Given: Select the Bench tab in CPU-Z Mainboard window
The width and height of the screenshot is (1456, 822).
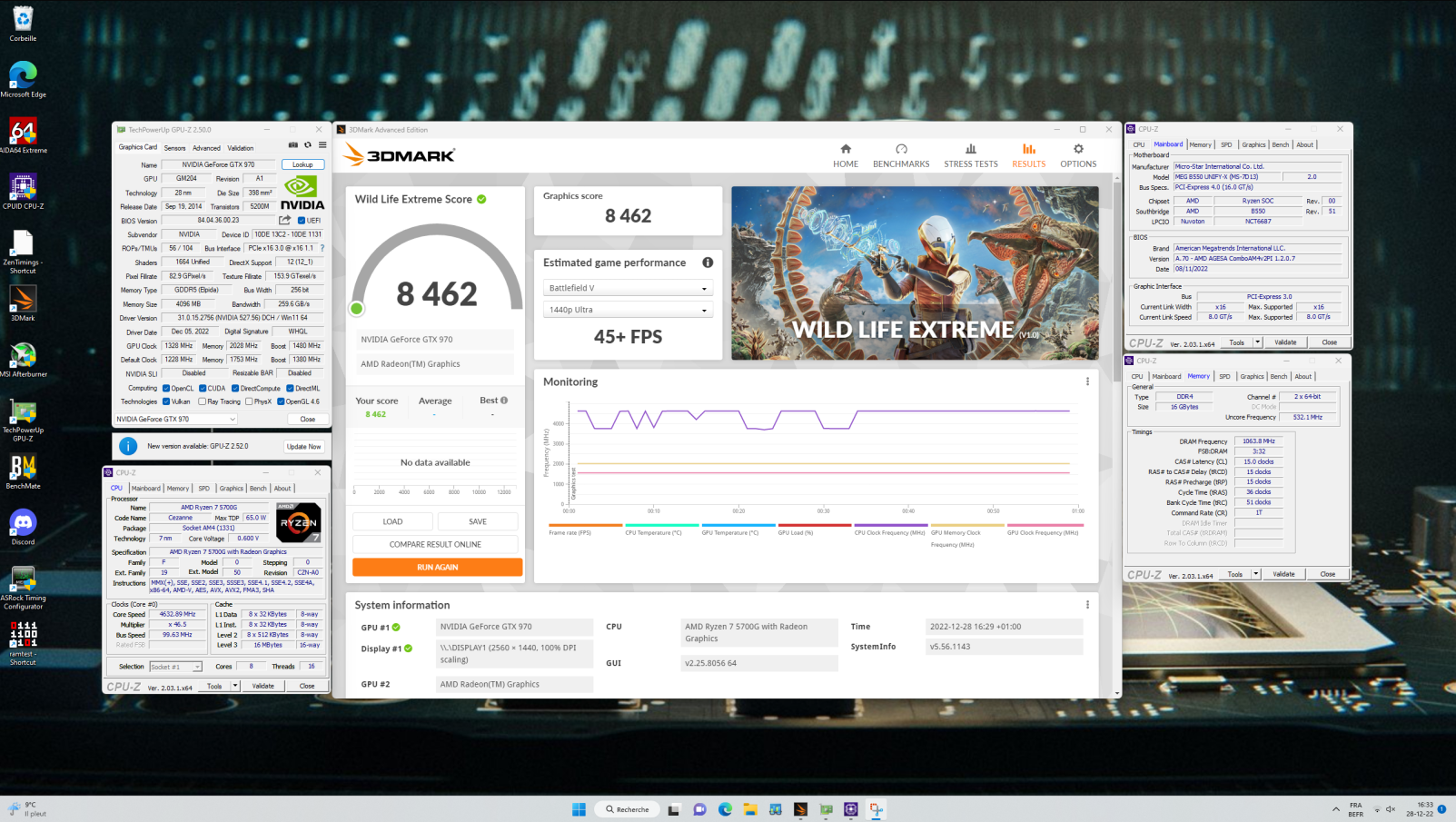Looking at the screenshot, I should [1280, 144].
